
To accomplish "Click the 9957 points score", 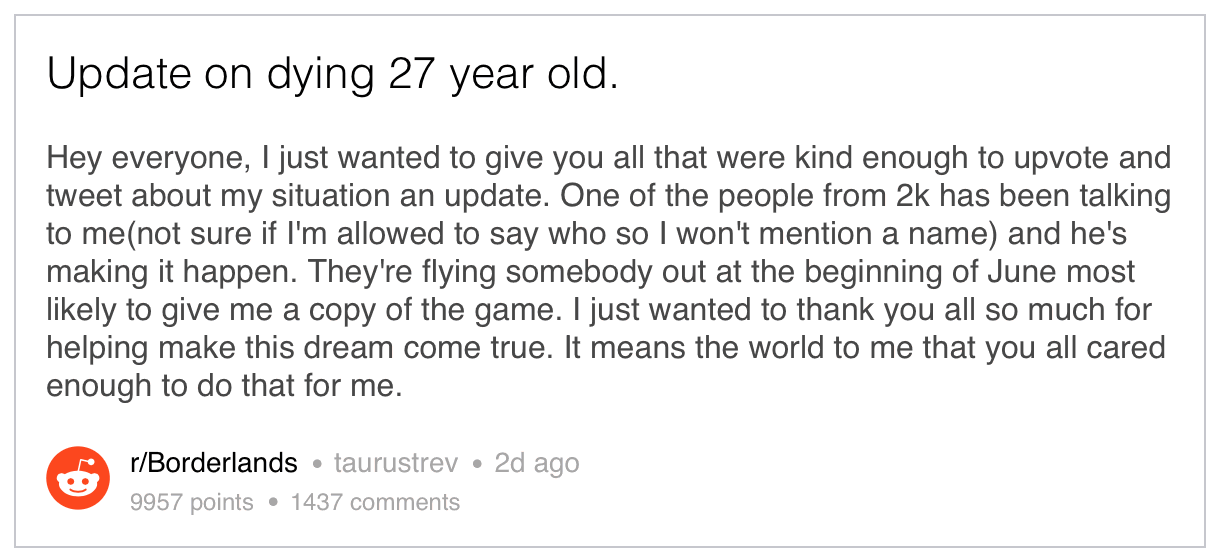I will pyautogui.click(x=192, y=502).
